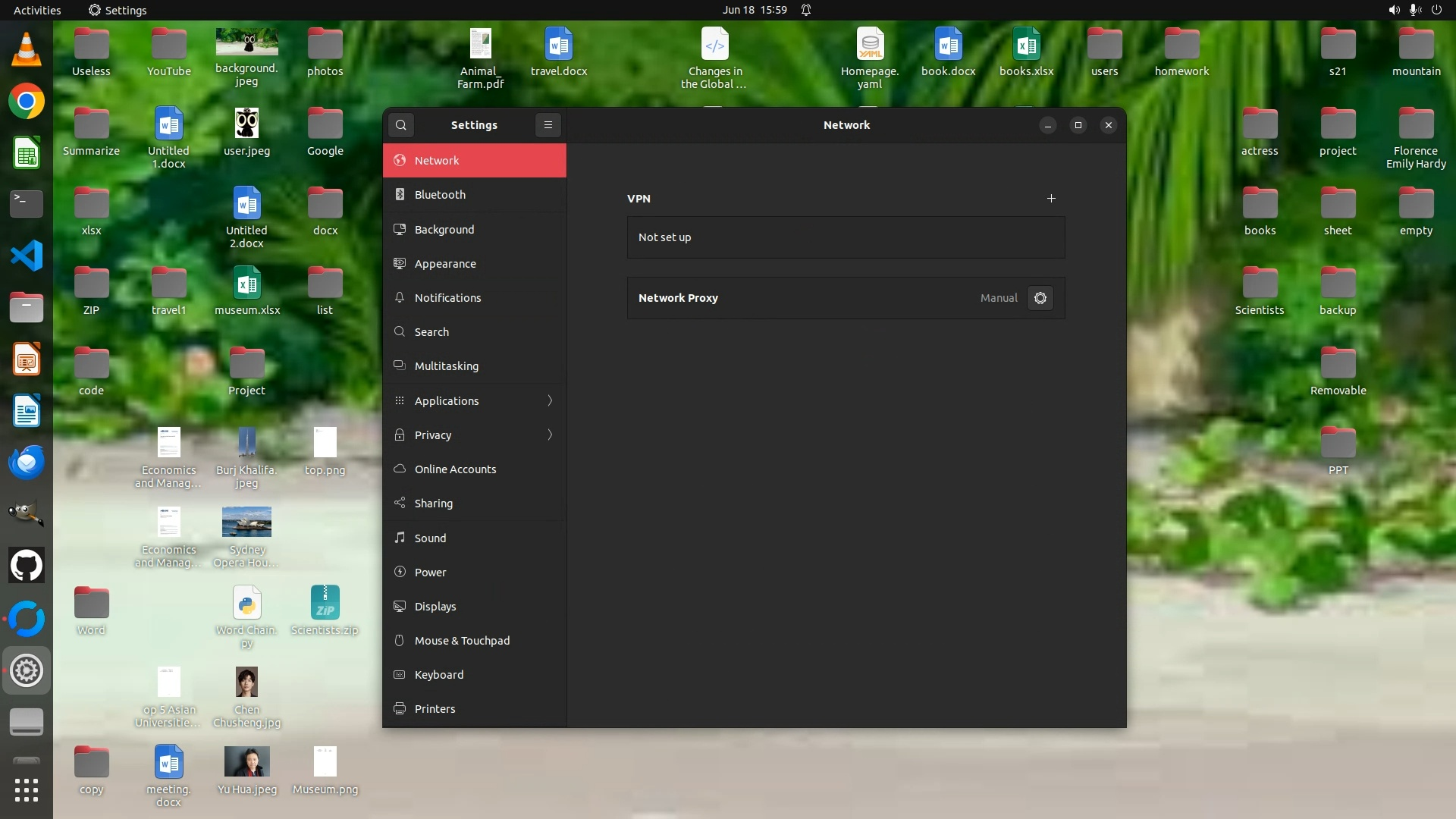Open Bluetooth settings in sidebar

click(x=440, y=195)
